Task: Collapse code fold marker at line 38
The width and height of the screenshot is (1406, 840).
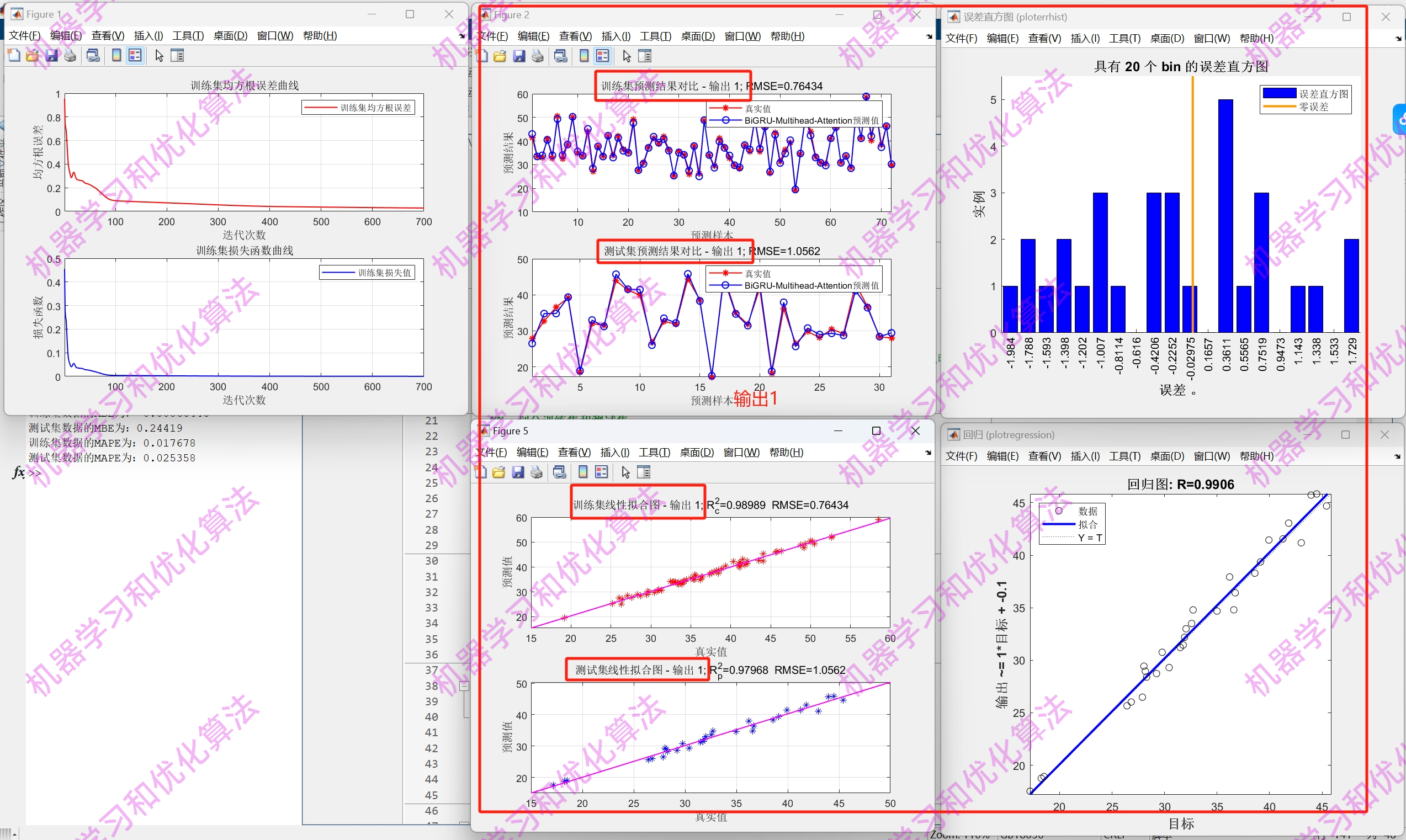Action: coord(464,686)
